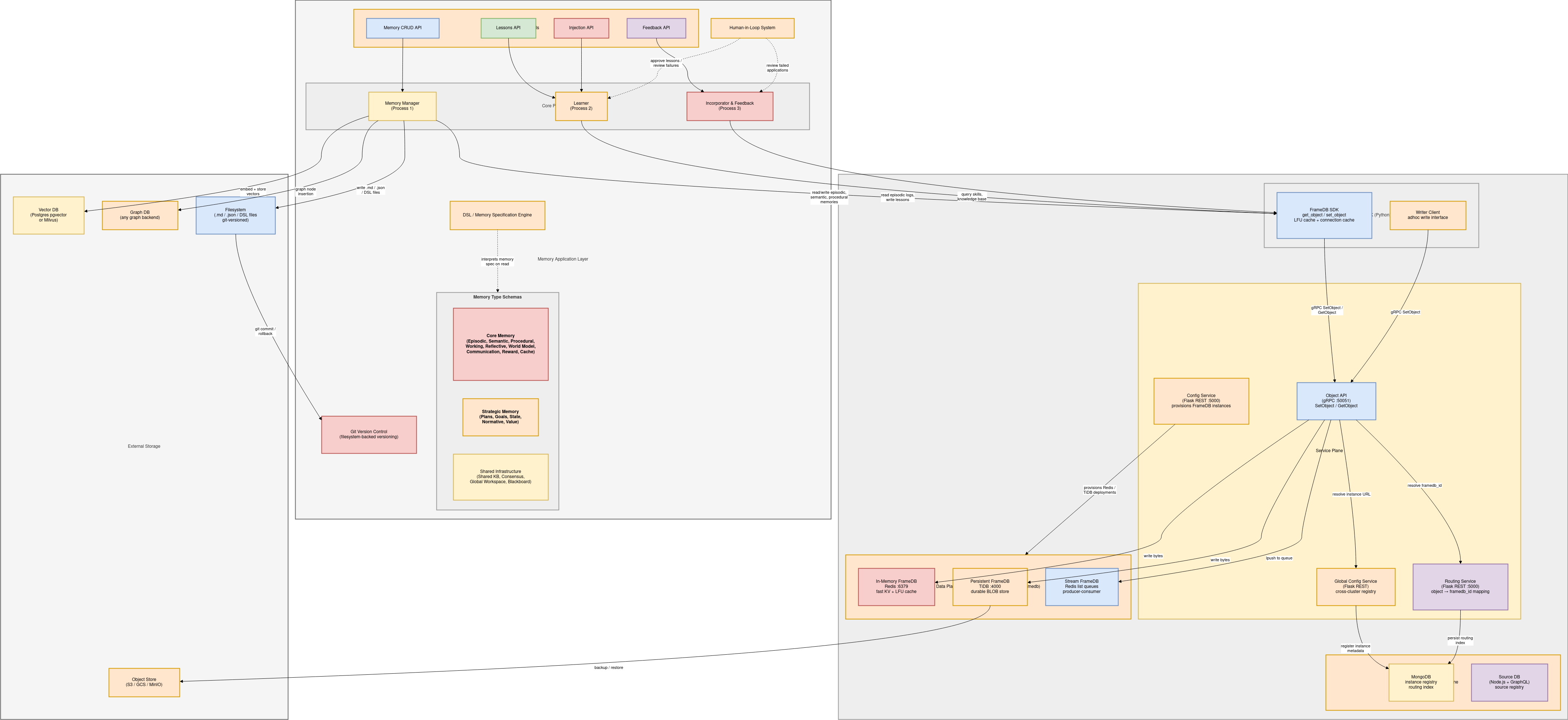Select the Shared Infrastructure node

[500, 477]
